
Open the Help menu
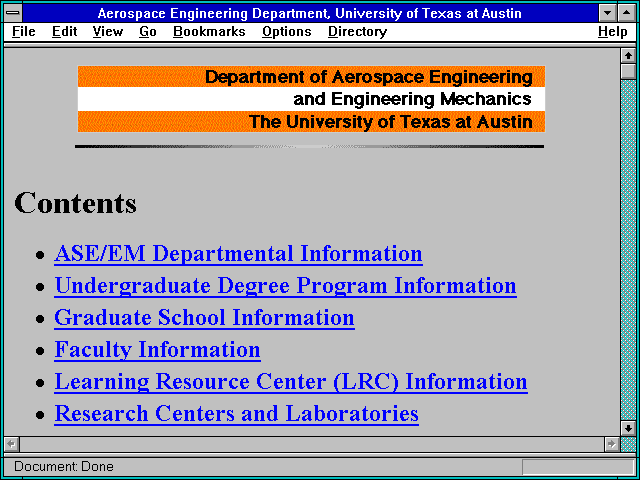pyautogui.click(x=613, y=31)
